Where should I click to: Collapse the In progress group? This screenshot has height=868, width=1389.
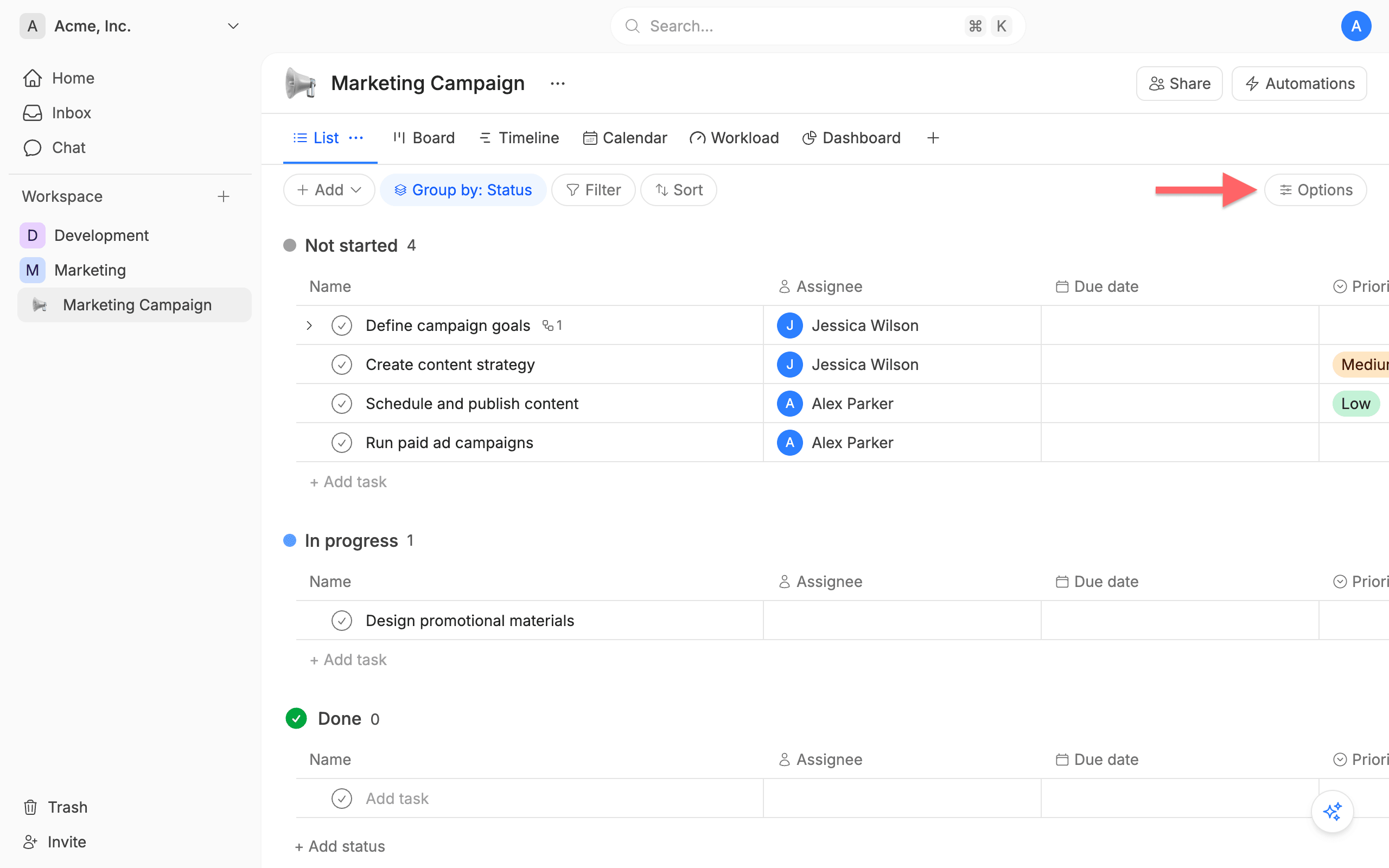[351, 541]
